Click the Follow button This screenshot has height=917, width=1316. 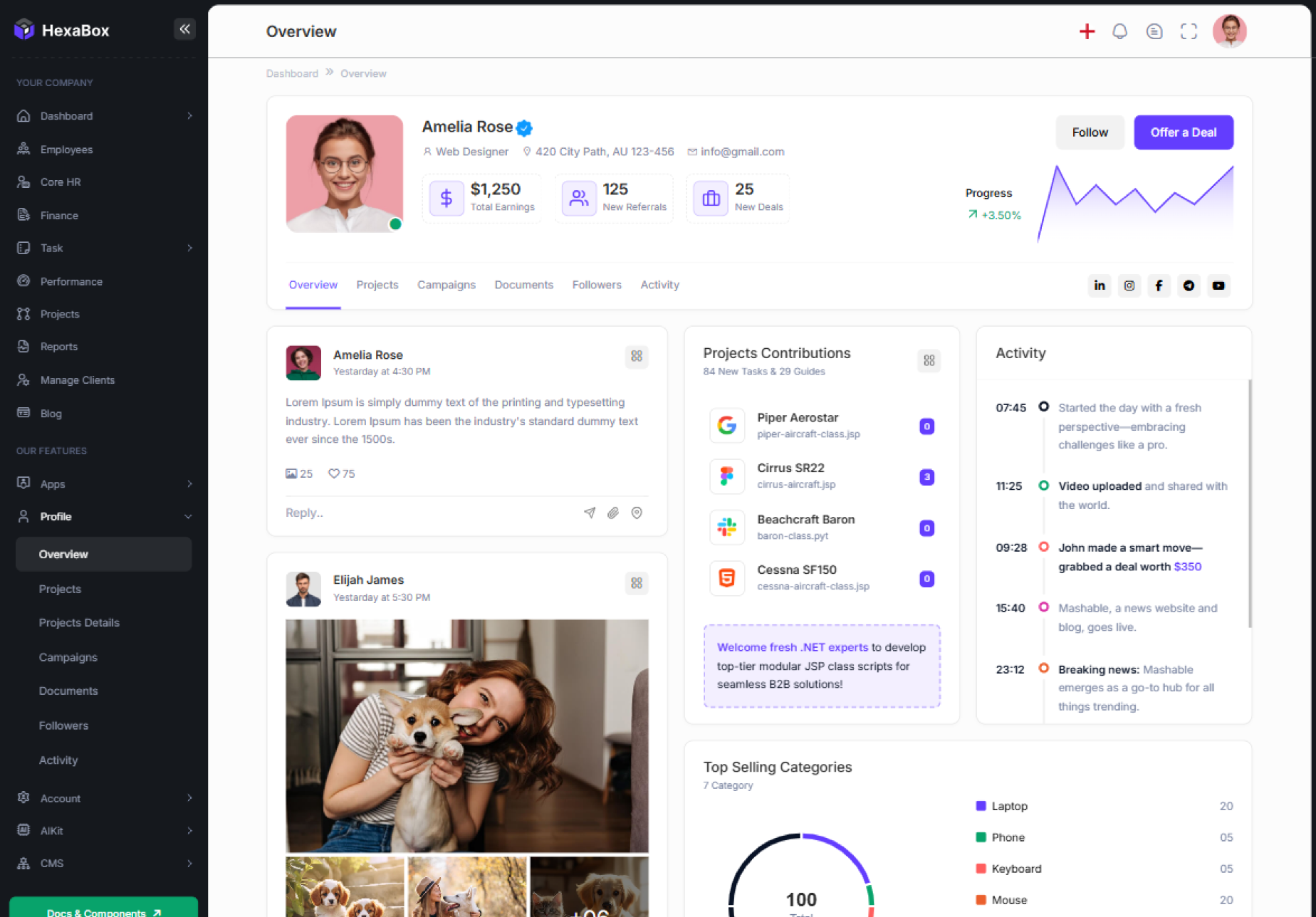[x=1090, y=132]
